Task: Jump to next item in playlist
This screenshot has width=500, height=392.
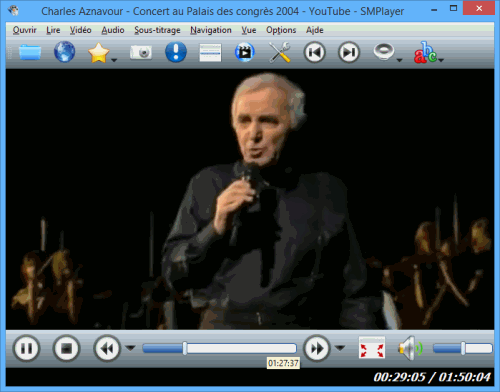Action: tap(349, 52)
